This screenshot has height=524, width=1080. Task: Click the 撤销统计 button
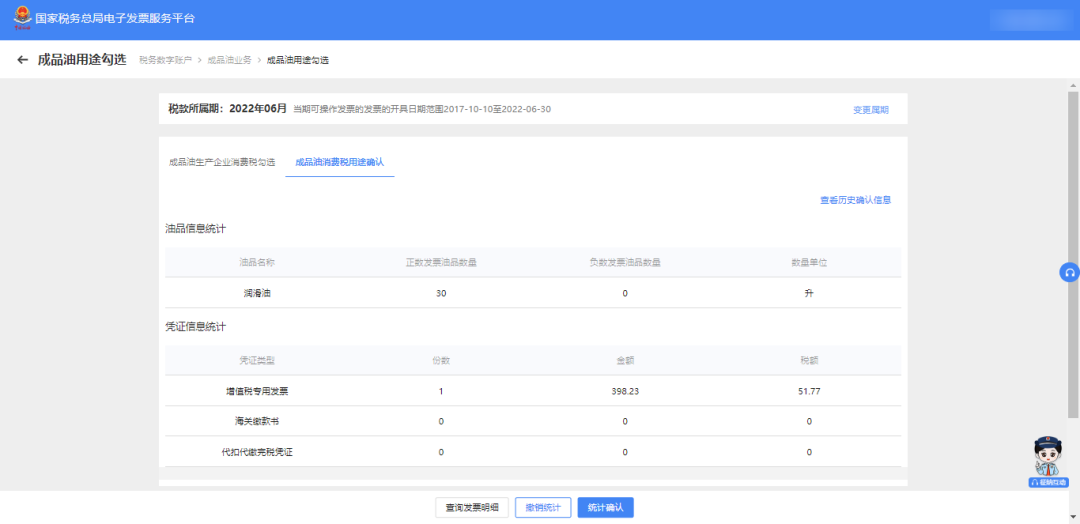coord(543,508)
